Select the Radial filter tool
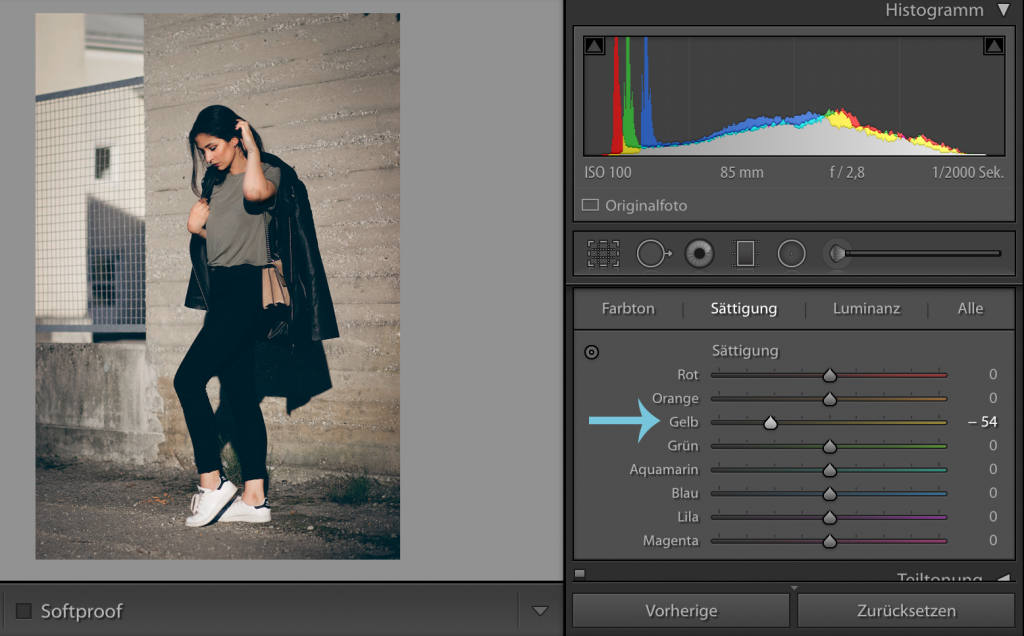 [x=791, y=253]
